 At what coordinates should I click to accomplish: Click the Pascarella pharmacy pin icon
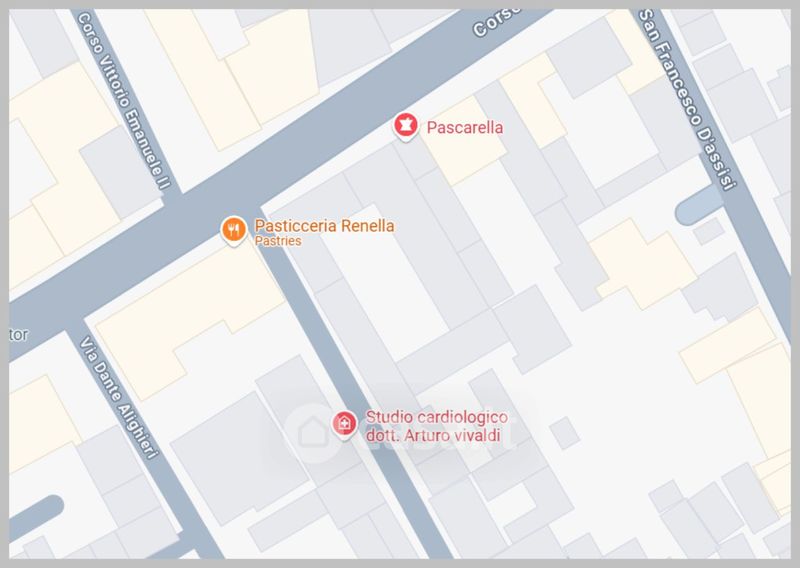point(406,126)
